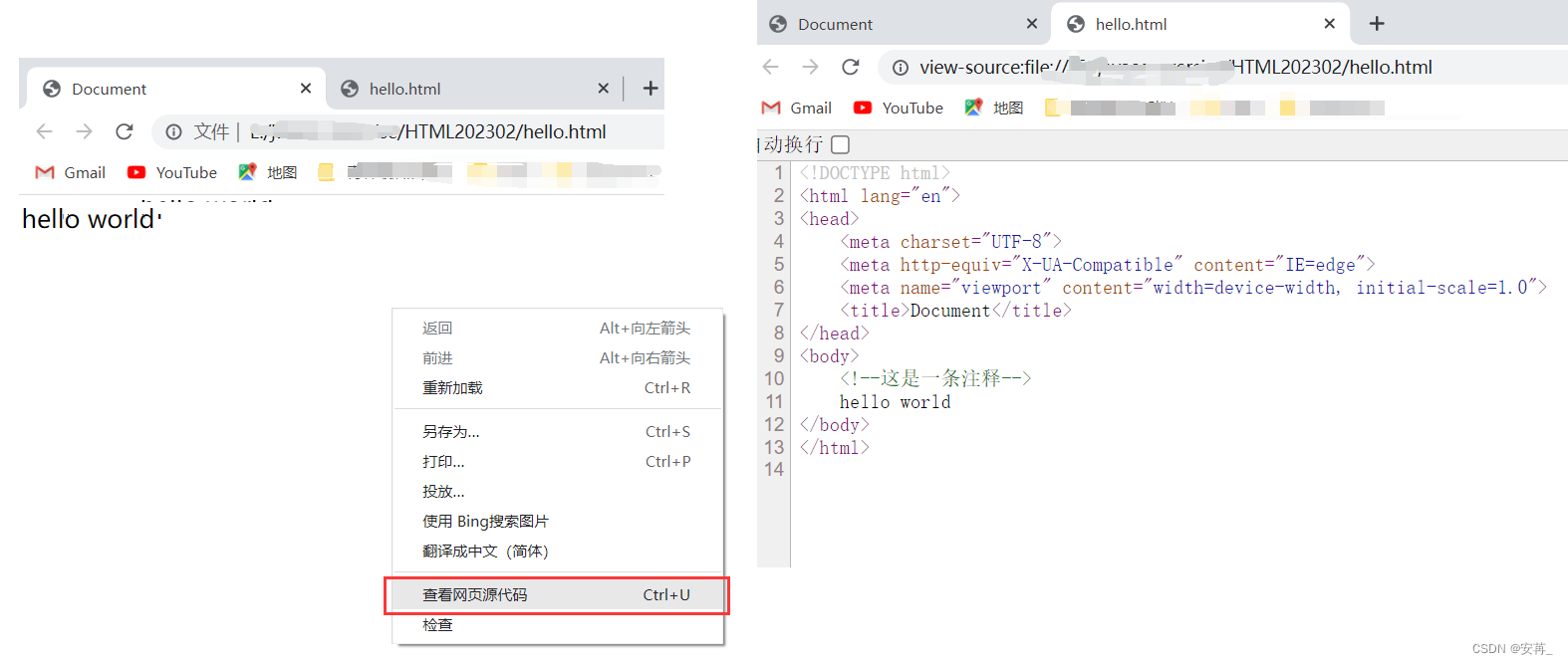
Task: Click the X-UA-Compatible meta source line
Action: (1107, 265)
